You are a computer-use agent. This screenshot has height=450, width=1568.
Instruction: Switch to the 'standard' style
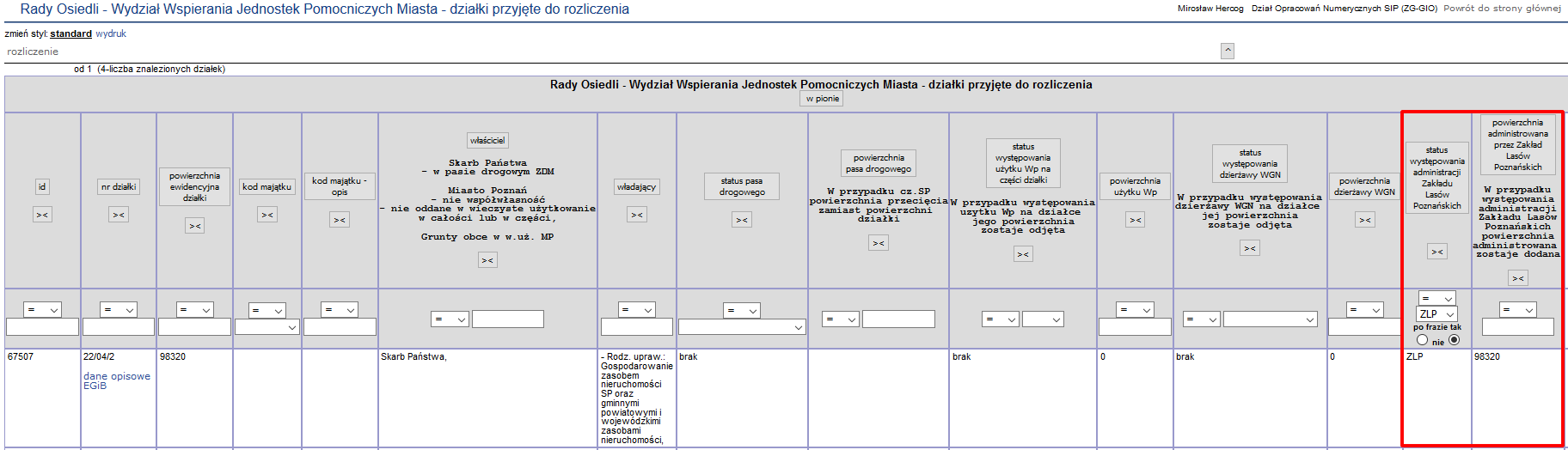pyautogui.click(x=70, y=33)
